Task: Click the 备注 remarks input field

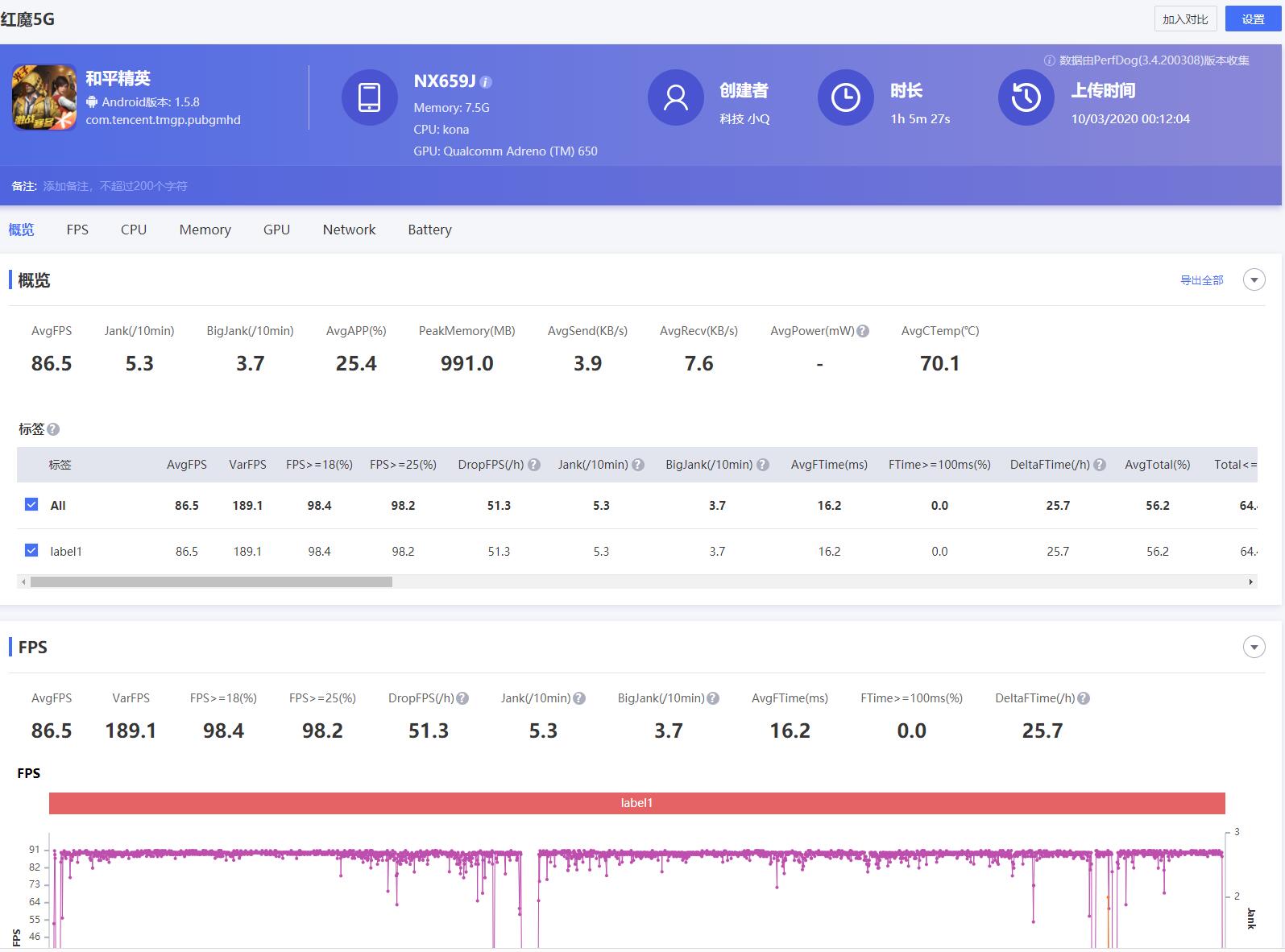Action: 115,186
